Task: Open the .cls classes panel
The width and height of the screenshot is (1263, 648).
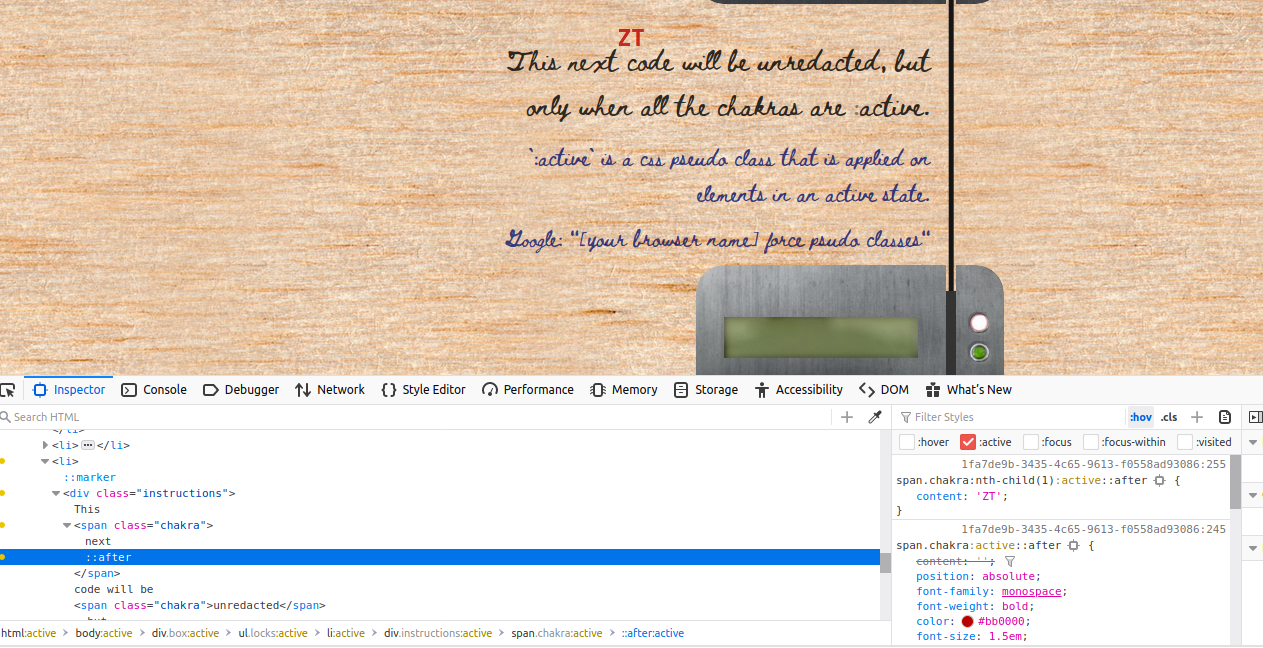Action: 1169,417
